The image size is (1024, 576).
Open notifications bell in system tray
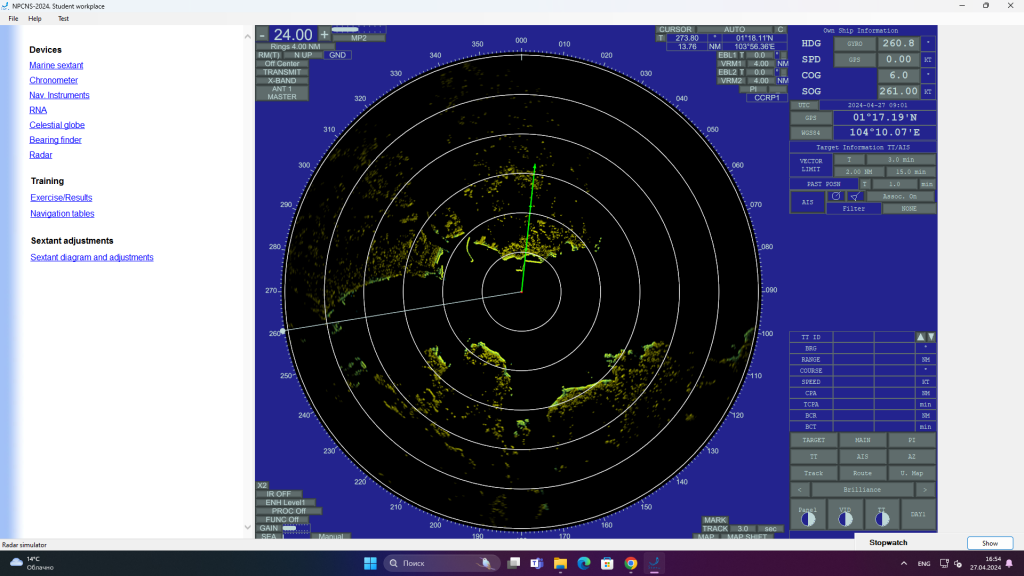click(x=1009, y=564)
